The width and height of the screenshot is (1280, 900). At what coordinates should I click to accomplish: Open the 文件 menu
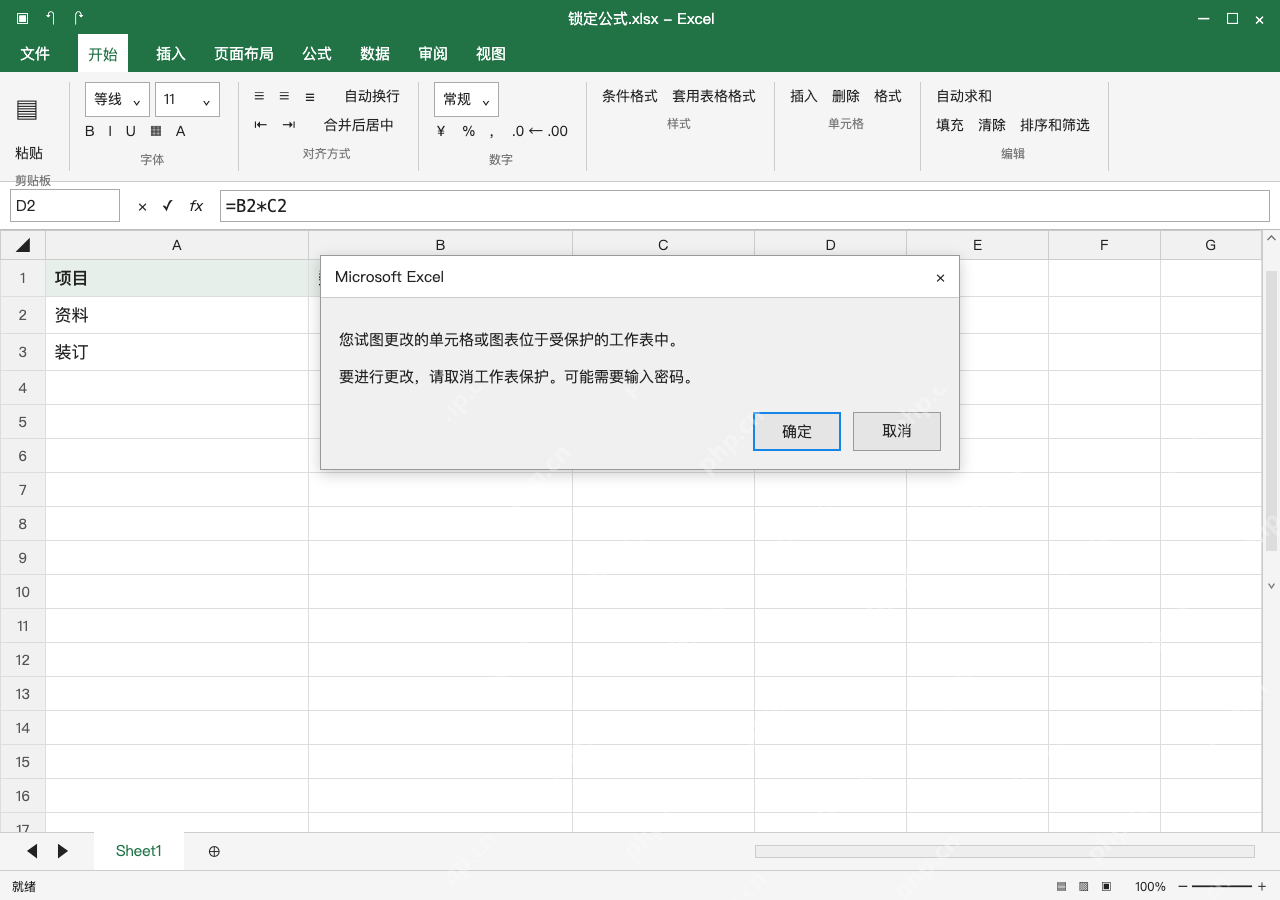click(35, 54)
